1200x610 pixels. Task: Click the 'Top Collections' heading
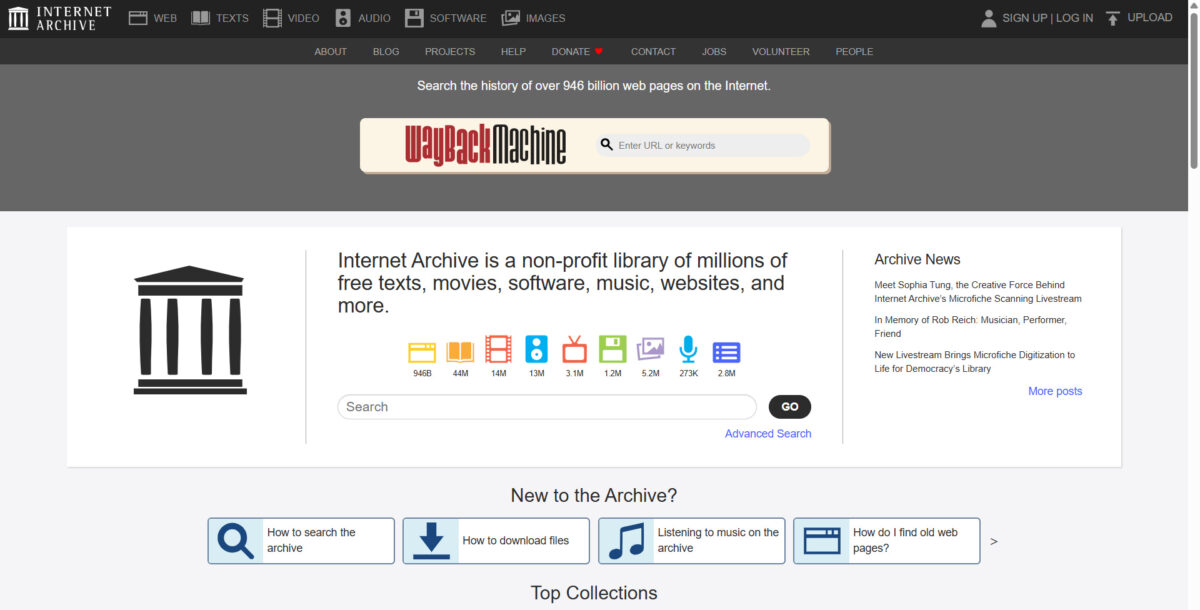pos(594,593)
